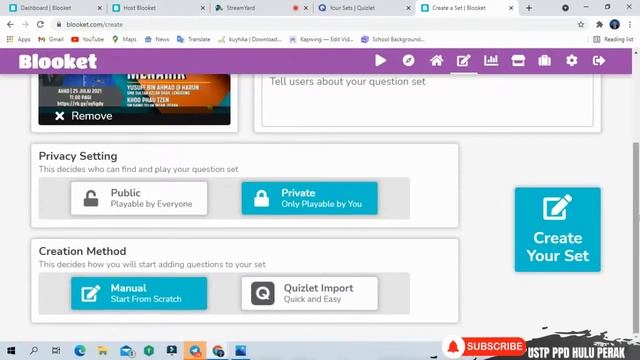Click the address bar URL
Image resolution: width=640 pixels, height=360 pixels.
tap(94, 24)
